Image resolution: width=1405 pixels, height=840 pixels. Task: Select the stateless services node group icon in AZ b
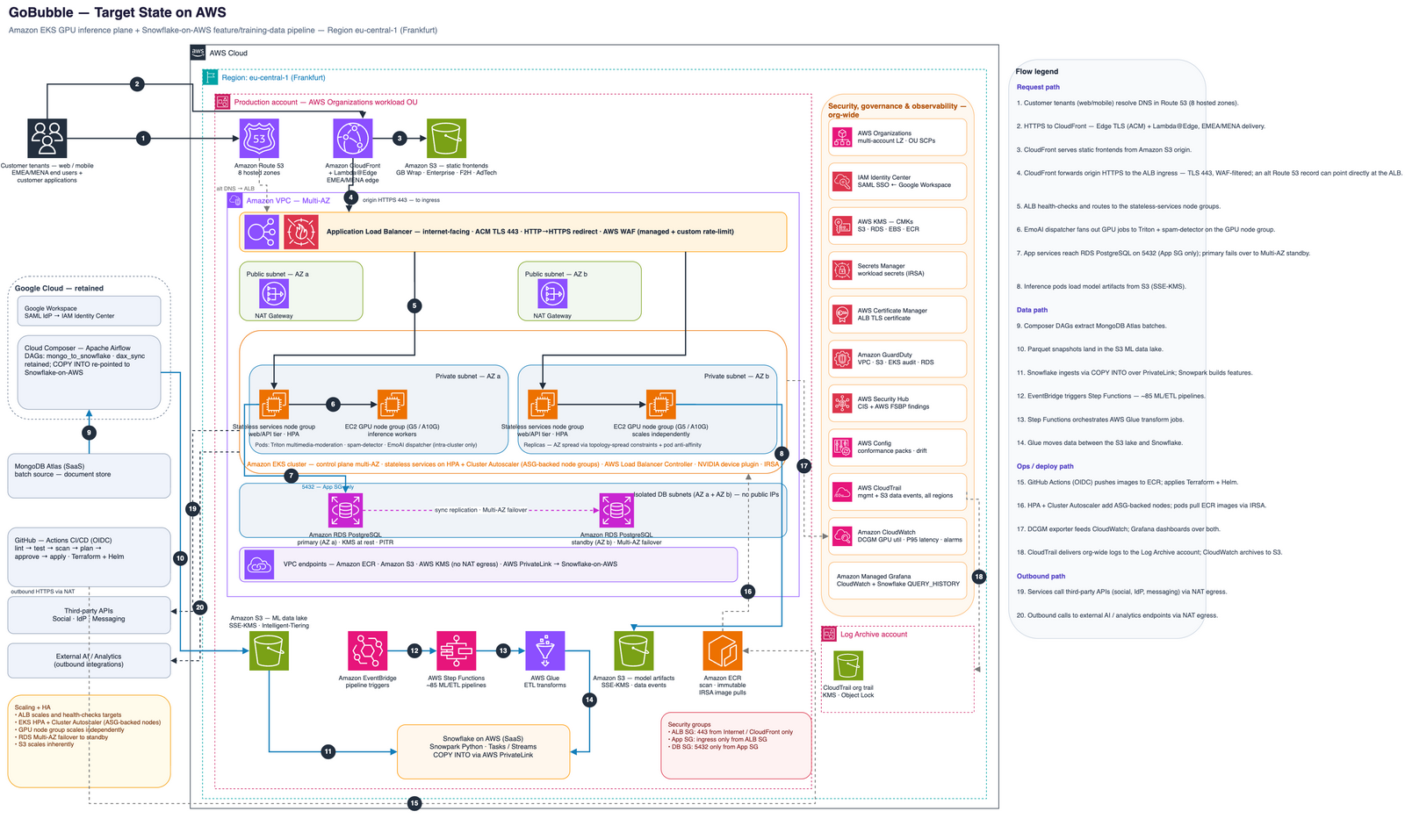pos(543,405)
